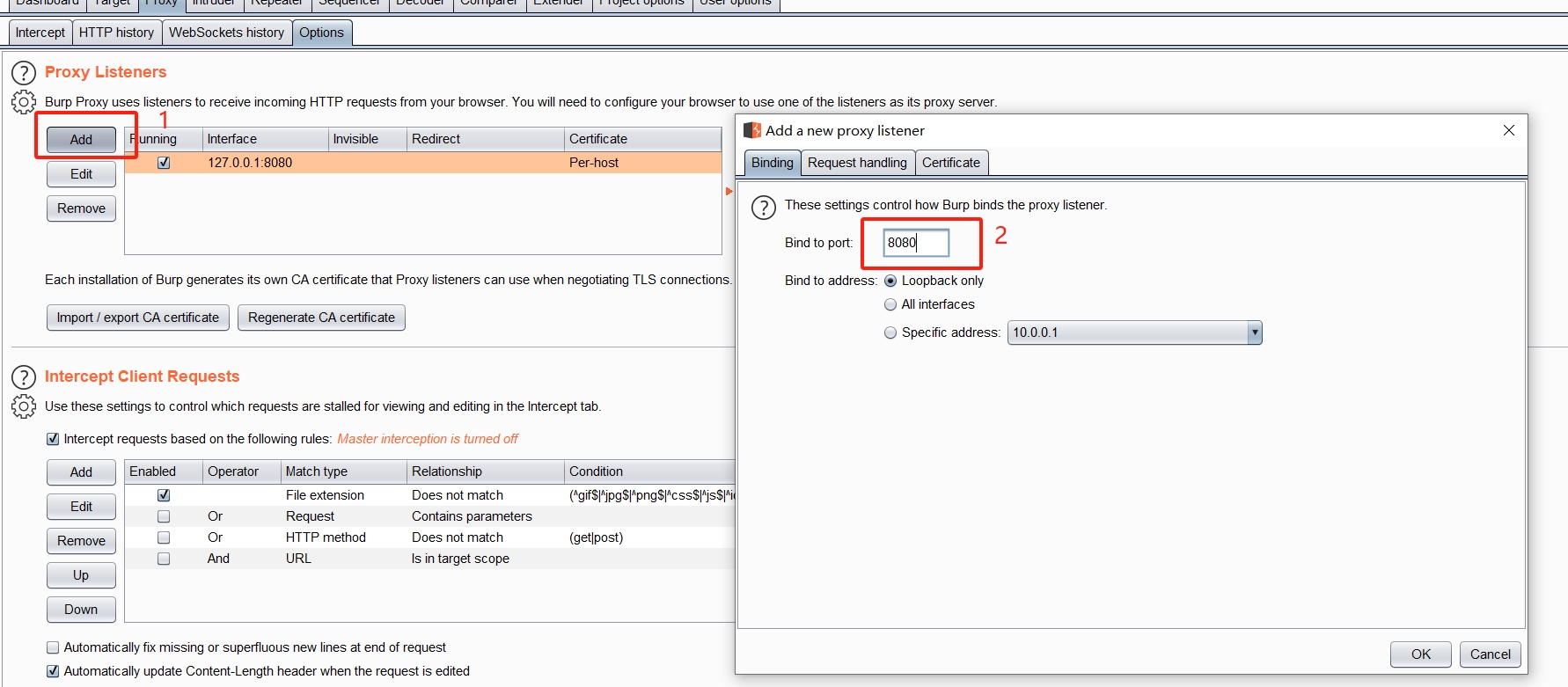The image size is (1568, 687).
Task: Remove the selected intercept rule
Action: click(x=81, y=541)
